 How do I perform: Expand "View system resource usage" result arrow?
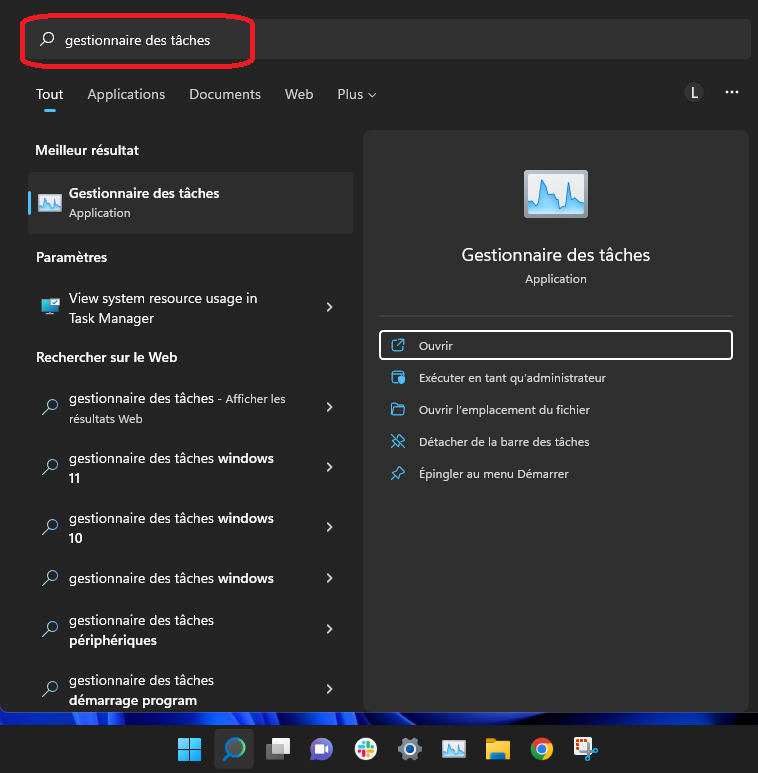pyautogui.click(x=329, y=308)
